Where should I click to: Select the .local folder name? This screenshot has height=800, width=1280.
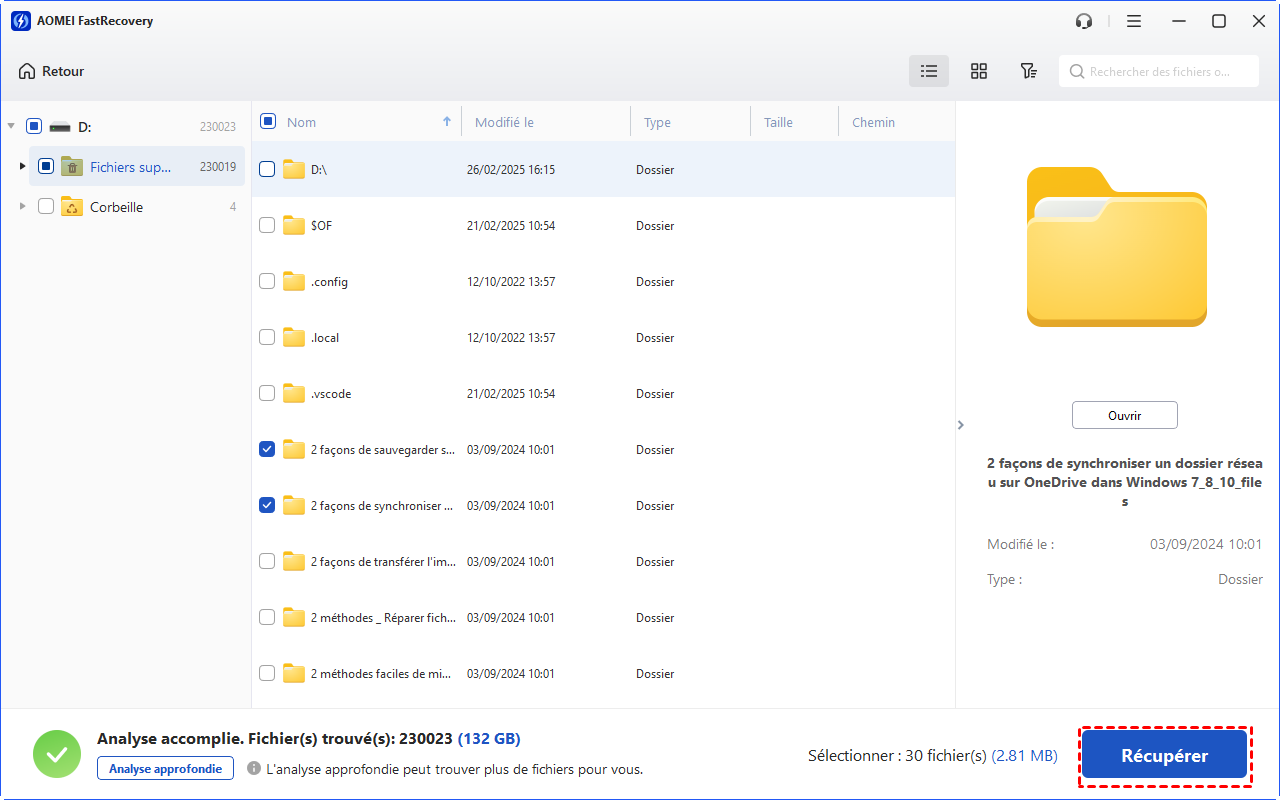pyautogui.click(x=325, y=338)
